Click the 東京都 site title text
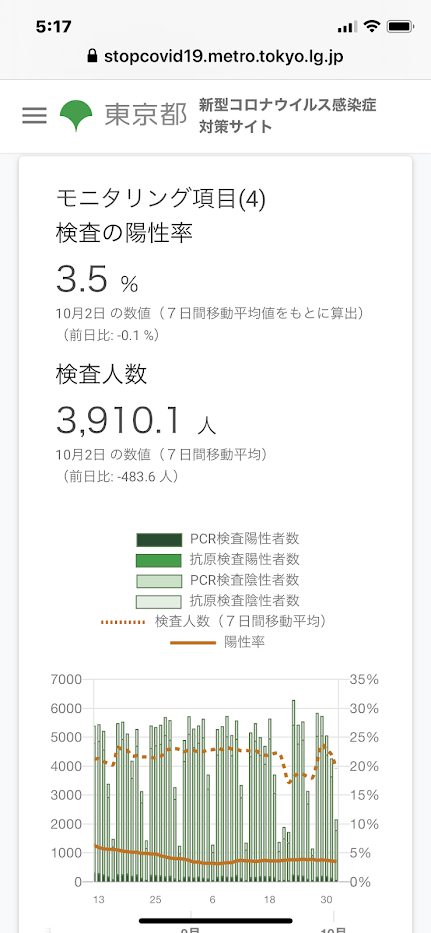This screenshot has height=933, width=431. click(x=146, y=115)
